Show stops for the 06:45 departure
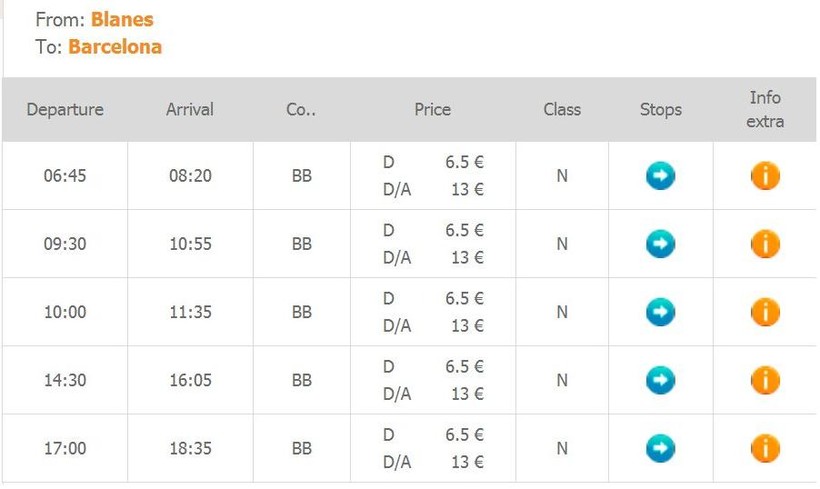The width and height of the screenshot is (820, 489). (660, 176)
